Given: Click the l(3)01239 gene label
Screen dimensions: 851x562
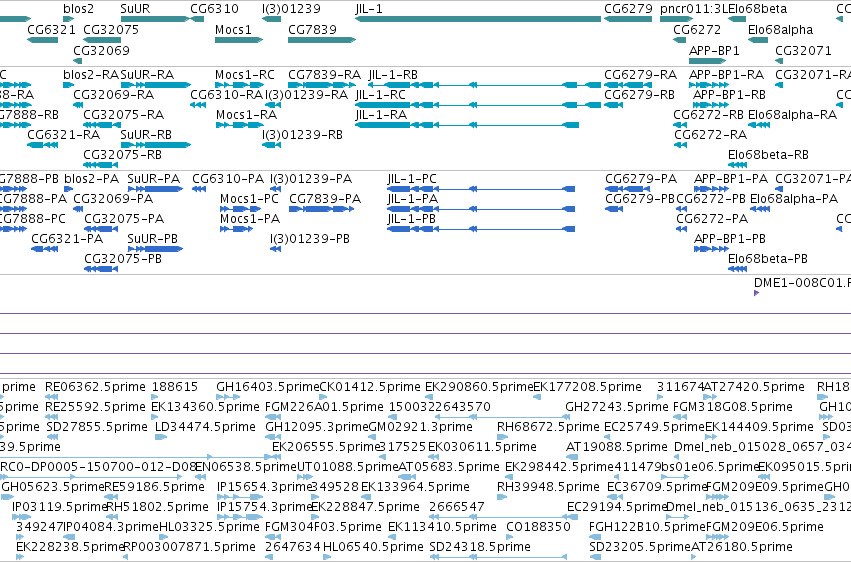Looking at the screenshot, I should pos(291,9).
